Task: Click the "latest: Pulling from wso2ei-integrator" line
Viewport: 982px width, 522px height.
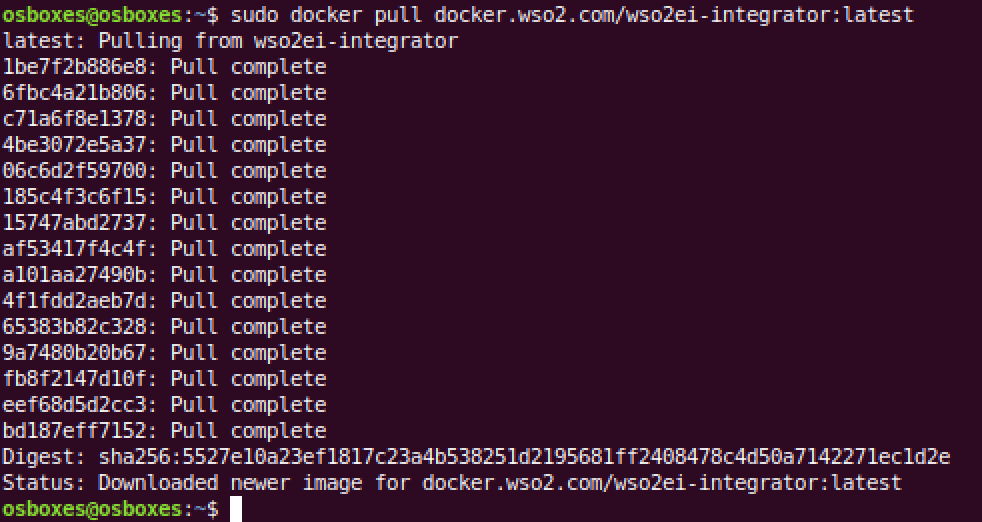Action: pos(231,41)
